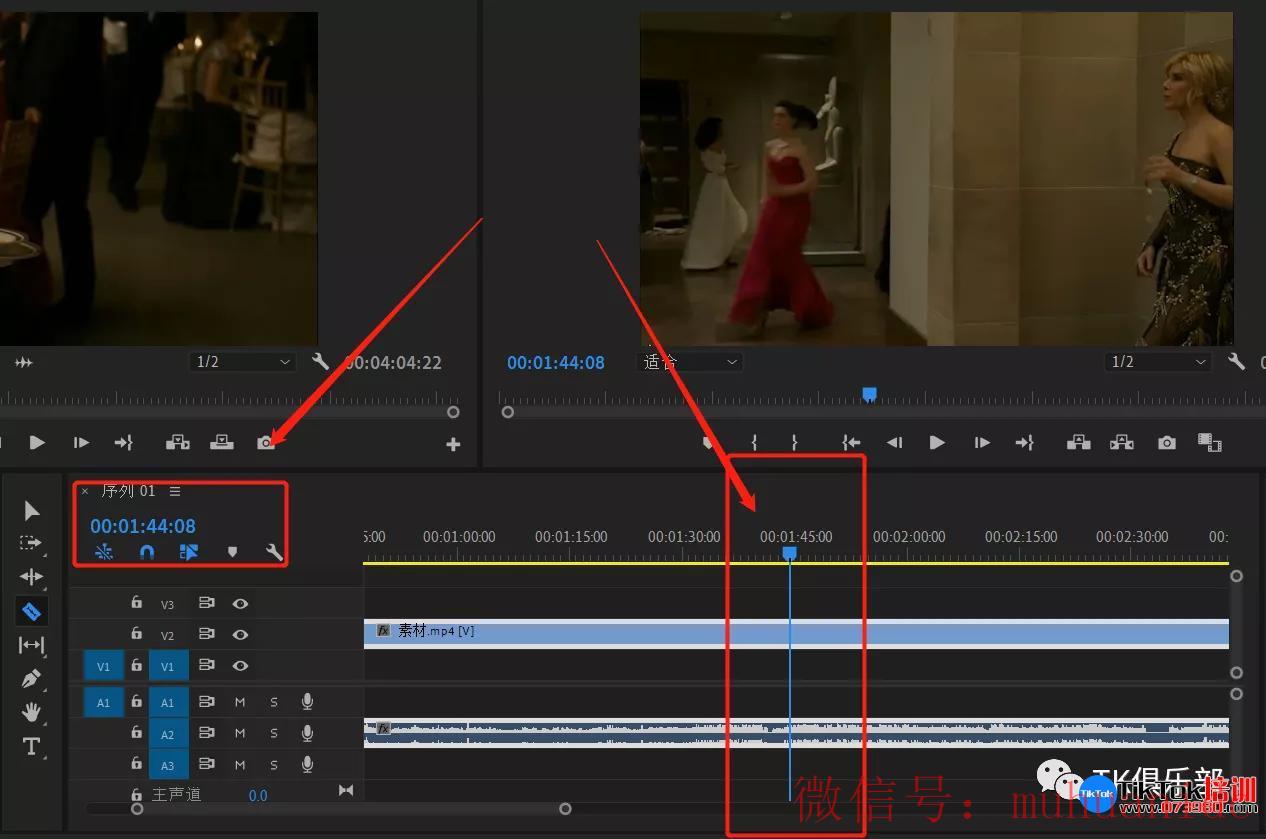Click the timeline playhead at 00:01:44:08

pos(790,553)
